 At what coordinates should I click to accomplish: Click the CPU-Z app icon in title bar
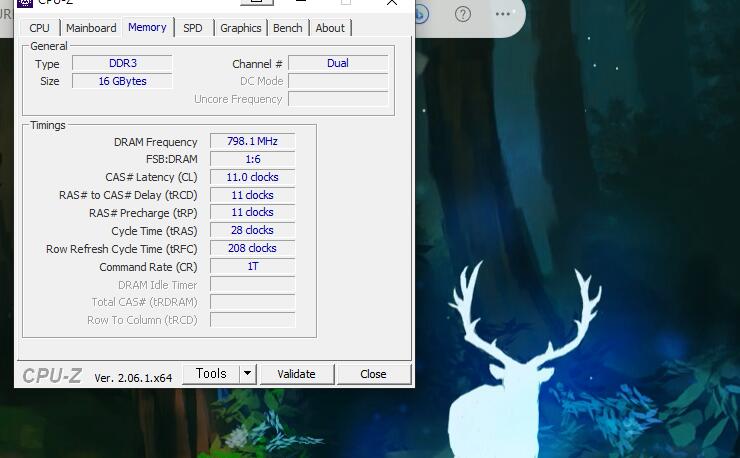click(x=24, y=3)
